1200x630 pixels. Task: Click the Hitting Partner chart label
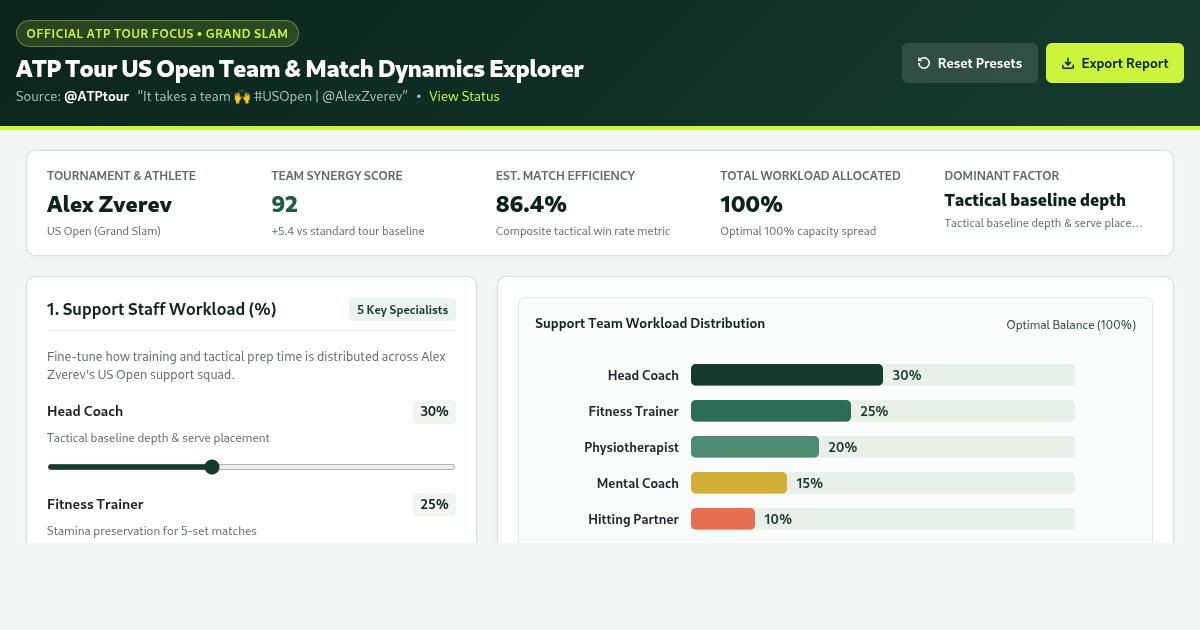[x=634, y=519]
